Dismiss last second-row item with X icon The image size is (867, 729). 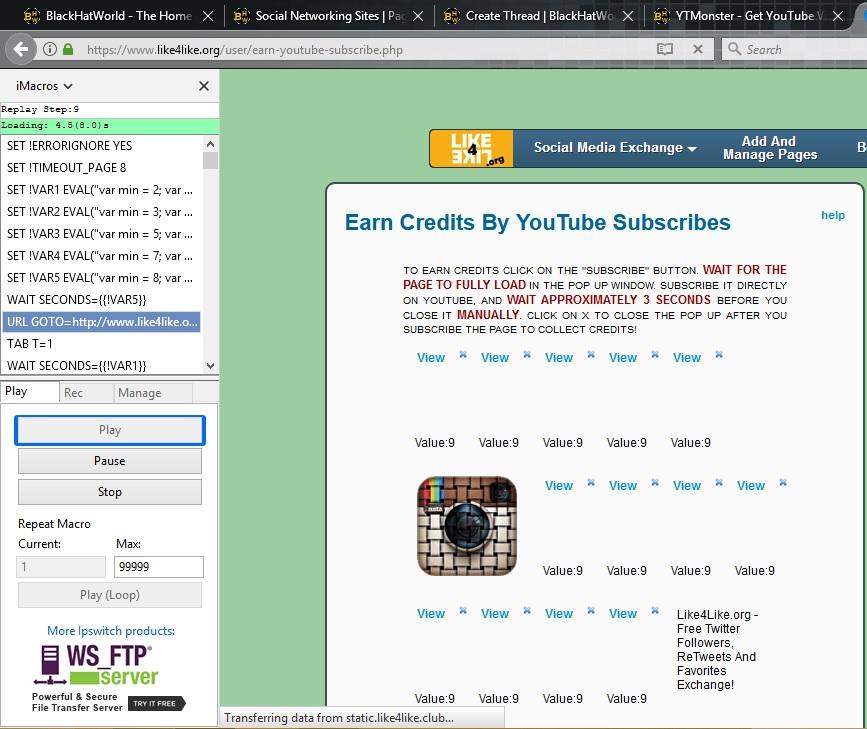point(783,482)
